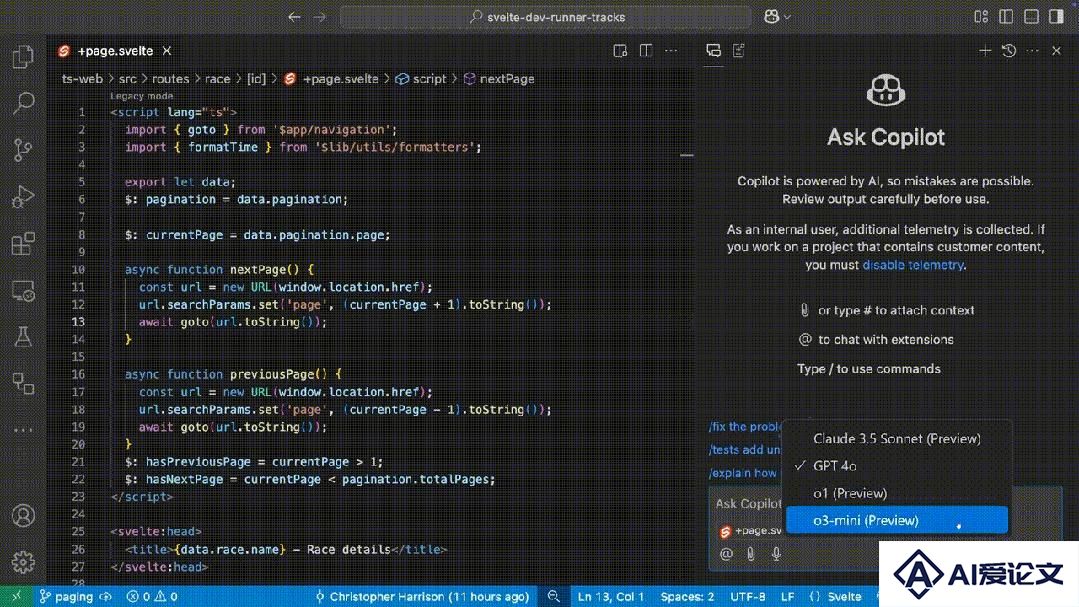Publish branch cloud icon in status bar
Image resolution: width=1079 pixels, height=607 pixels.
click(106, 597)
